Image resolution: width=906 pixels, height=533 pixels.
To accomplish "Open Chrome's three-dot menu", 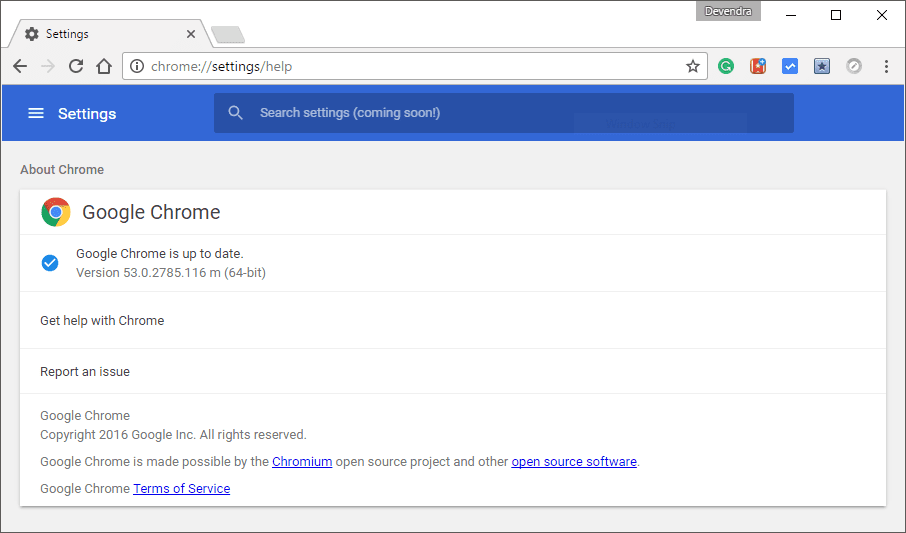I will [886, 66].
